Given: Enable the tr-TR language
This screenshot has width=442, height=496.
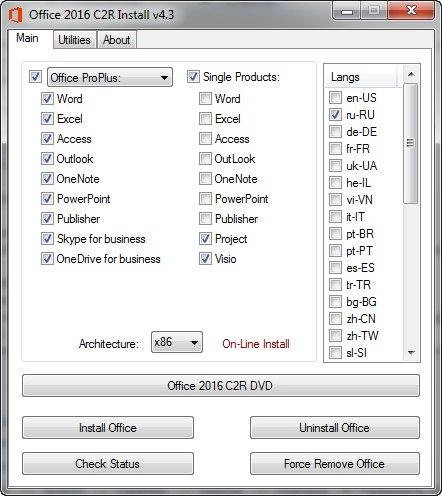Looking at the screenshot, I should [335, 284].
